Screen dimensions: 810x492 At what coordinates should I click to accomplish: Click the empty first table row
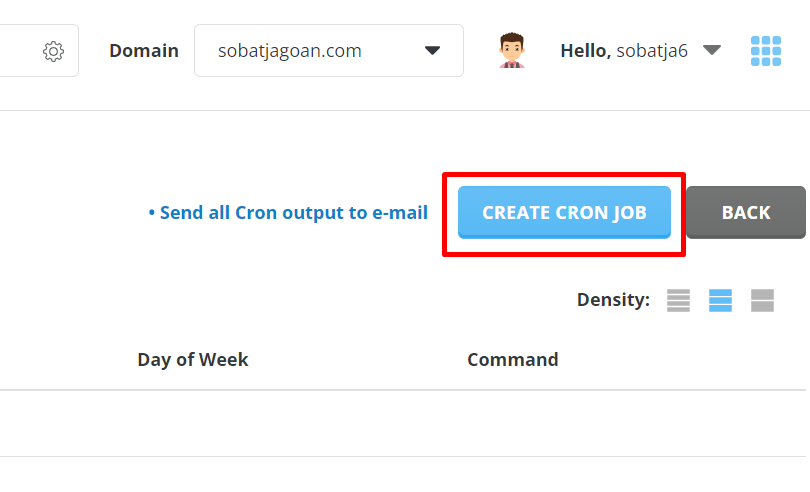(403, 423)
